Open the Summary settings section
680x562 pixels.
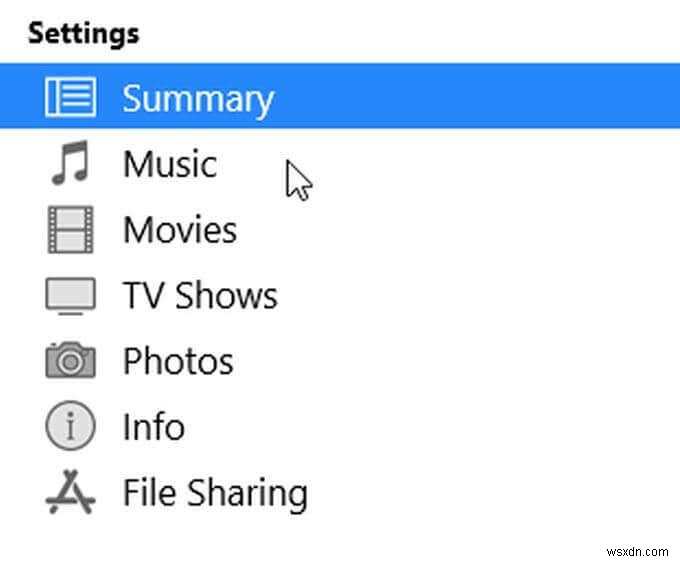197,98
